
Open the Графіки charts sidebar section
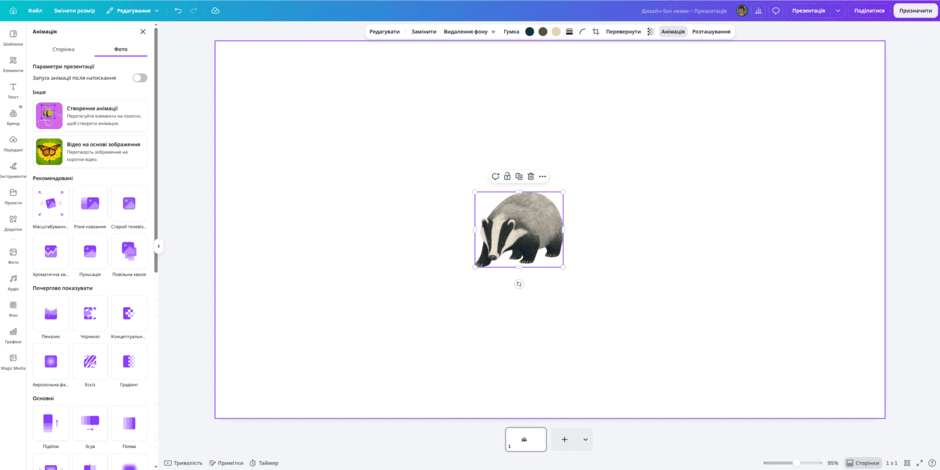point(13,335)
